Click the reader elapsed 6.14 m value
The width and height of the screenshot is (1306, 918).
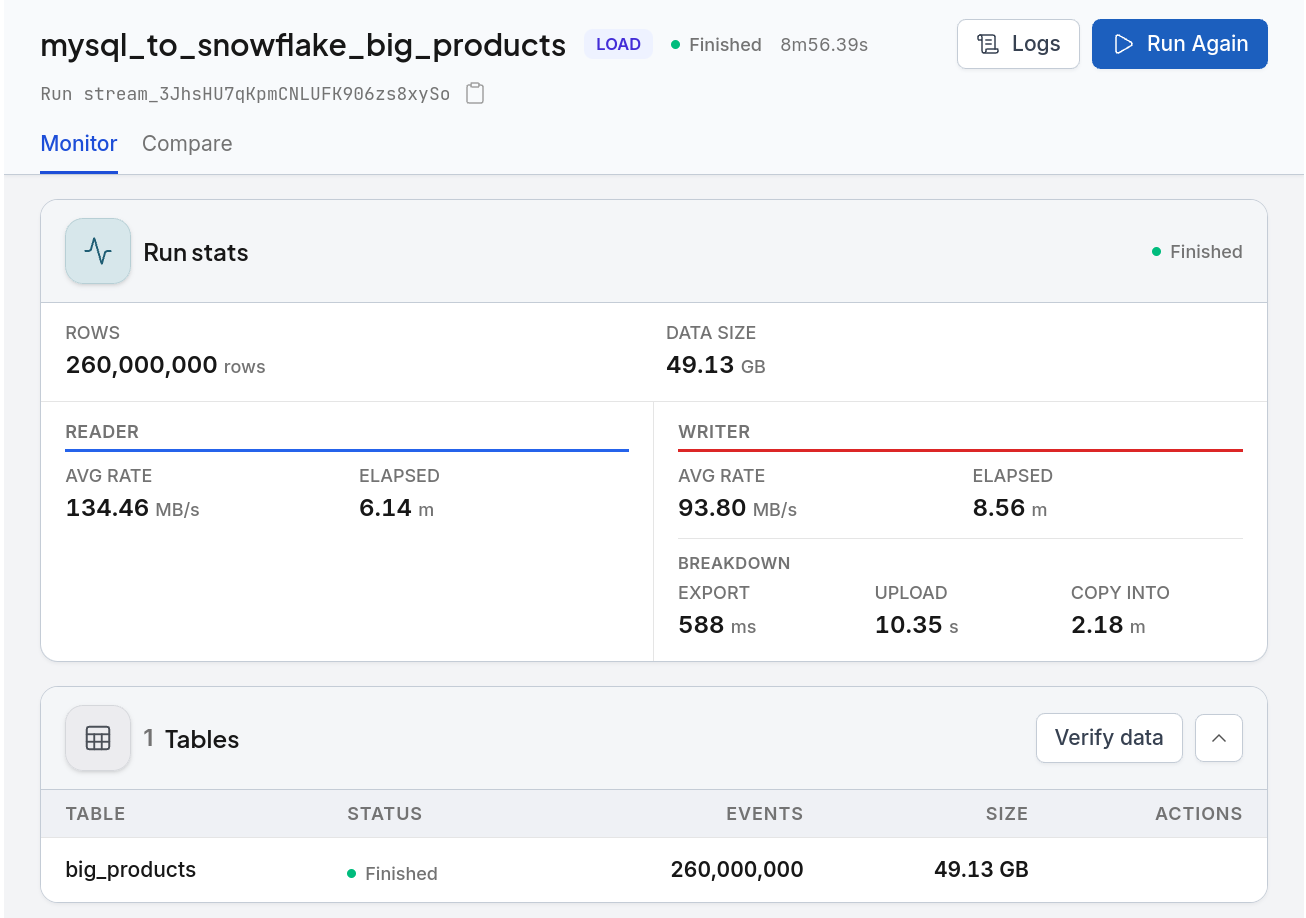[x=397, y=508]
